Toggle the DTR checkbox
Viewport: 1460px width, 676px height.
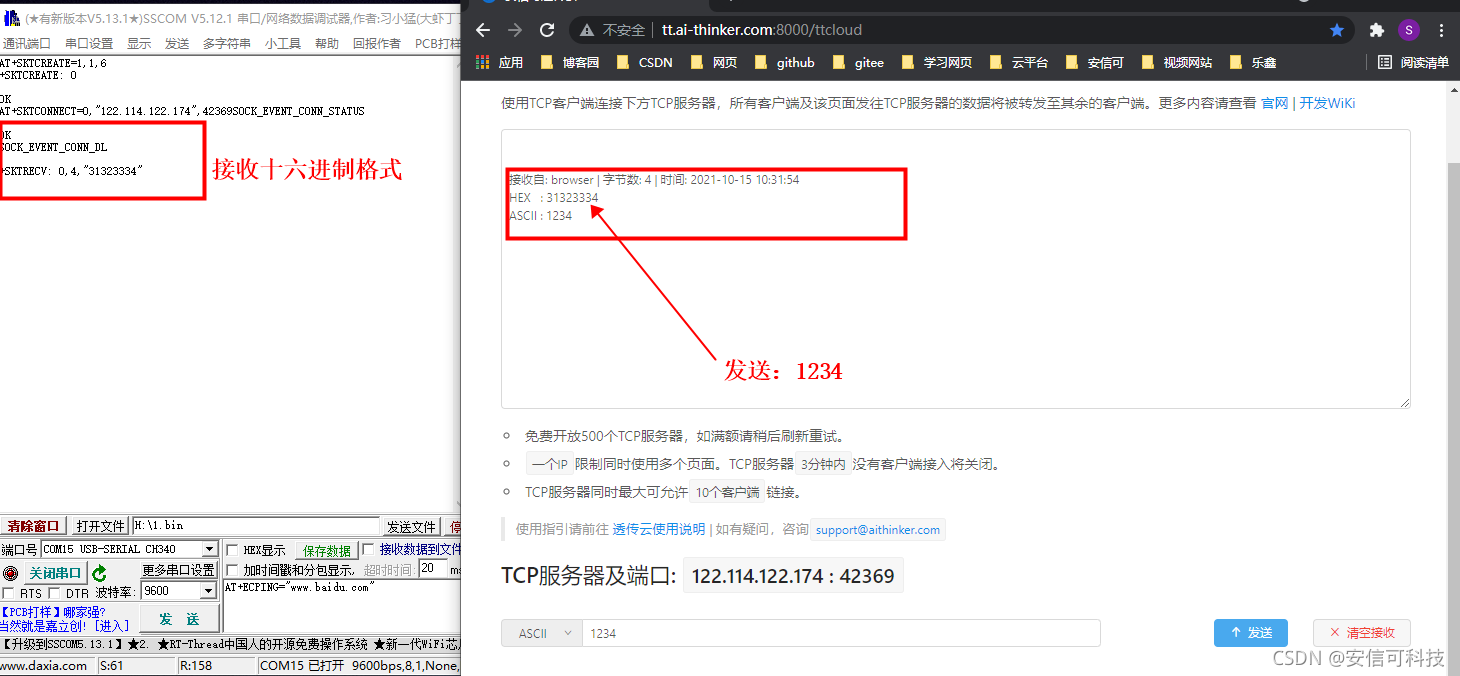[x=54, y=593]
